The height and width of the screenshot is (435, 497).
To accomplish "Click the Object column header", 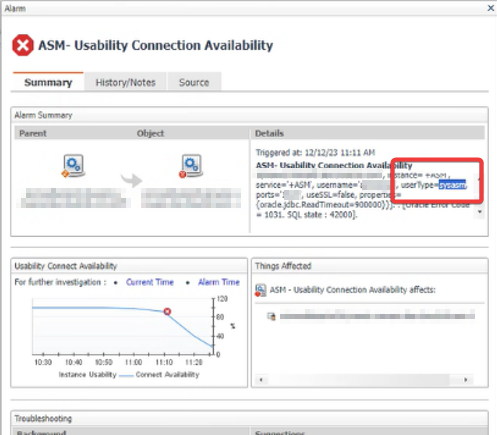I will [150, 133].
